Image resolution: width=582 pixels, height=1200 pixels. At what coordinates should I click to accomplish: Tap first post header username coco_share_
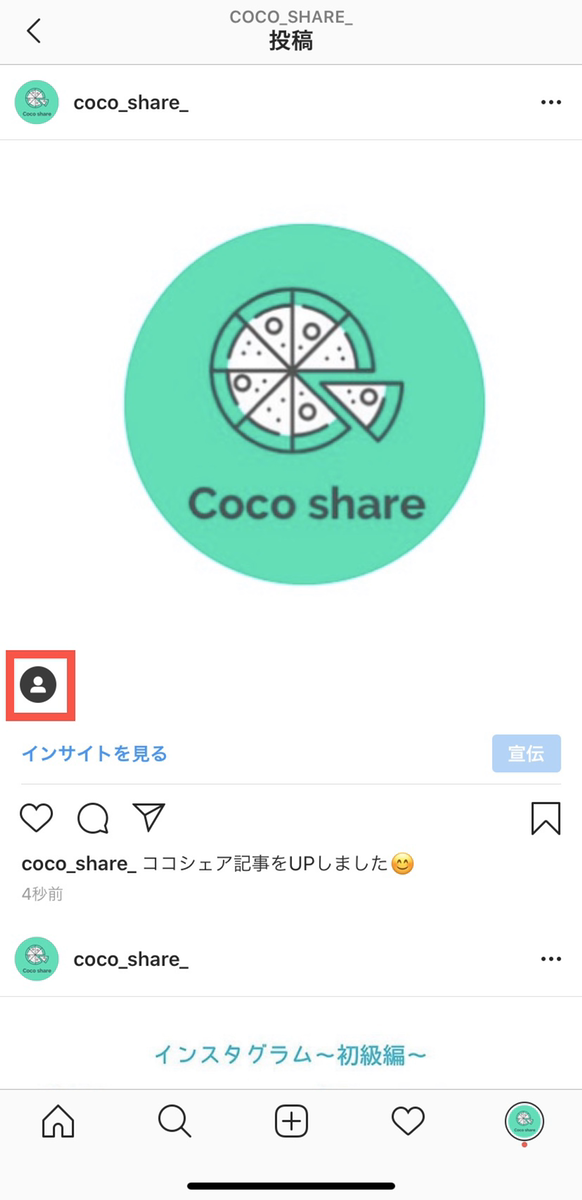tap(131, 102)
